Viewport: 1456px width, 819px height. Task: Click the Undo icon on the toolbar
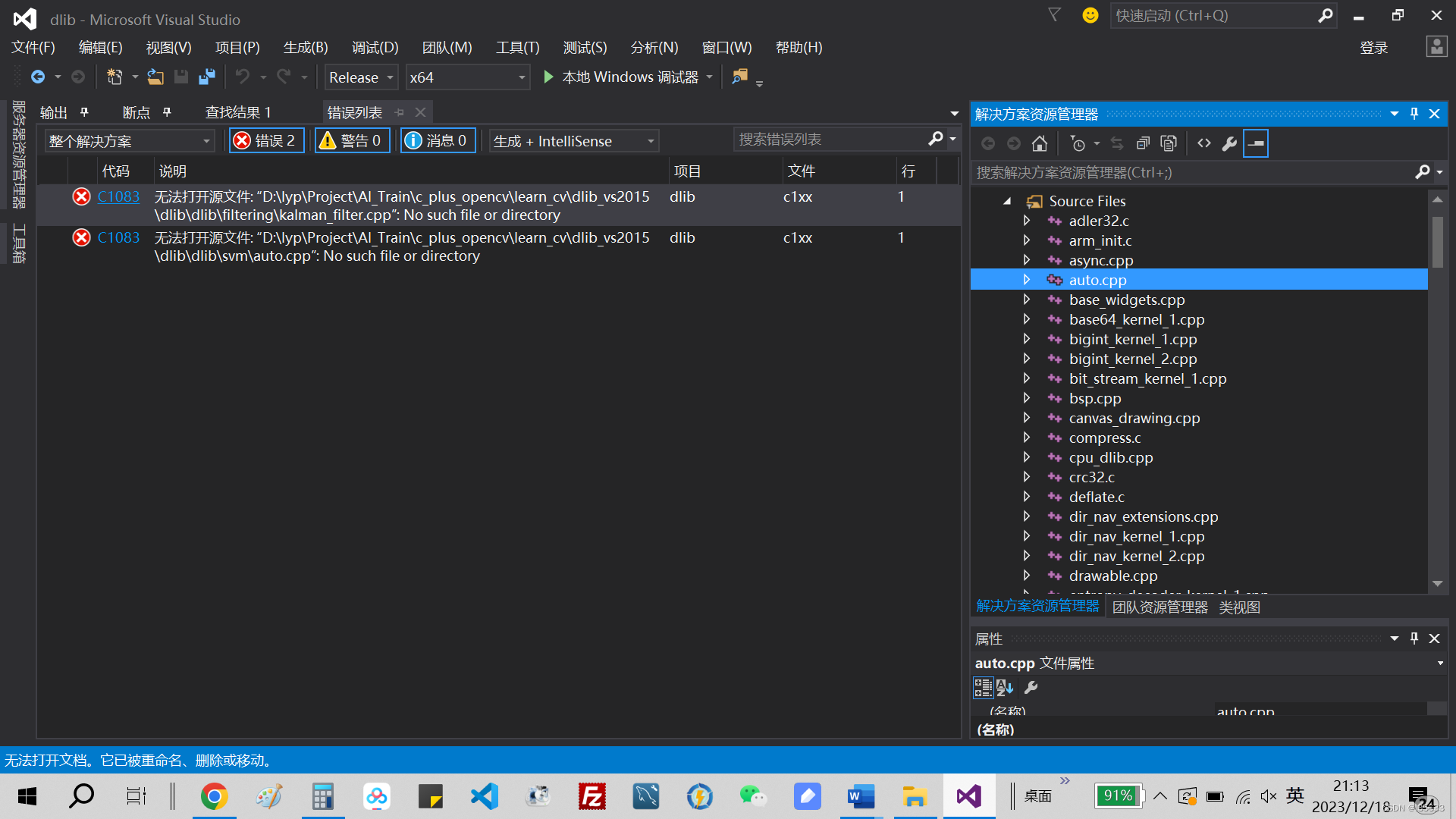(x=242, y=77)
